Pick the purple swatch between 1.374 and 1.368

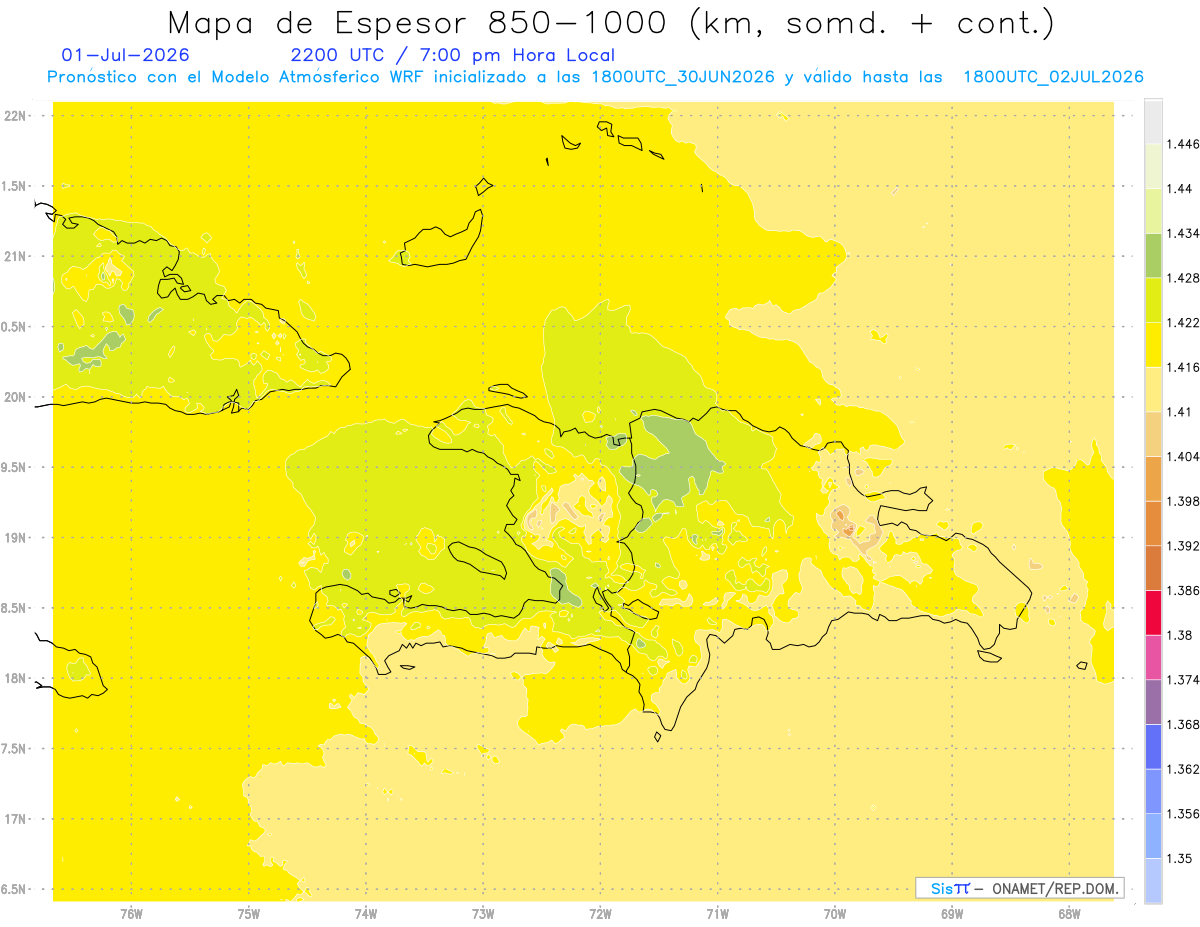pyautogui.click(x=1153, y=701)
